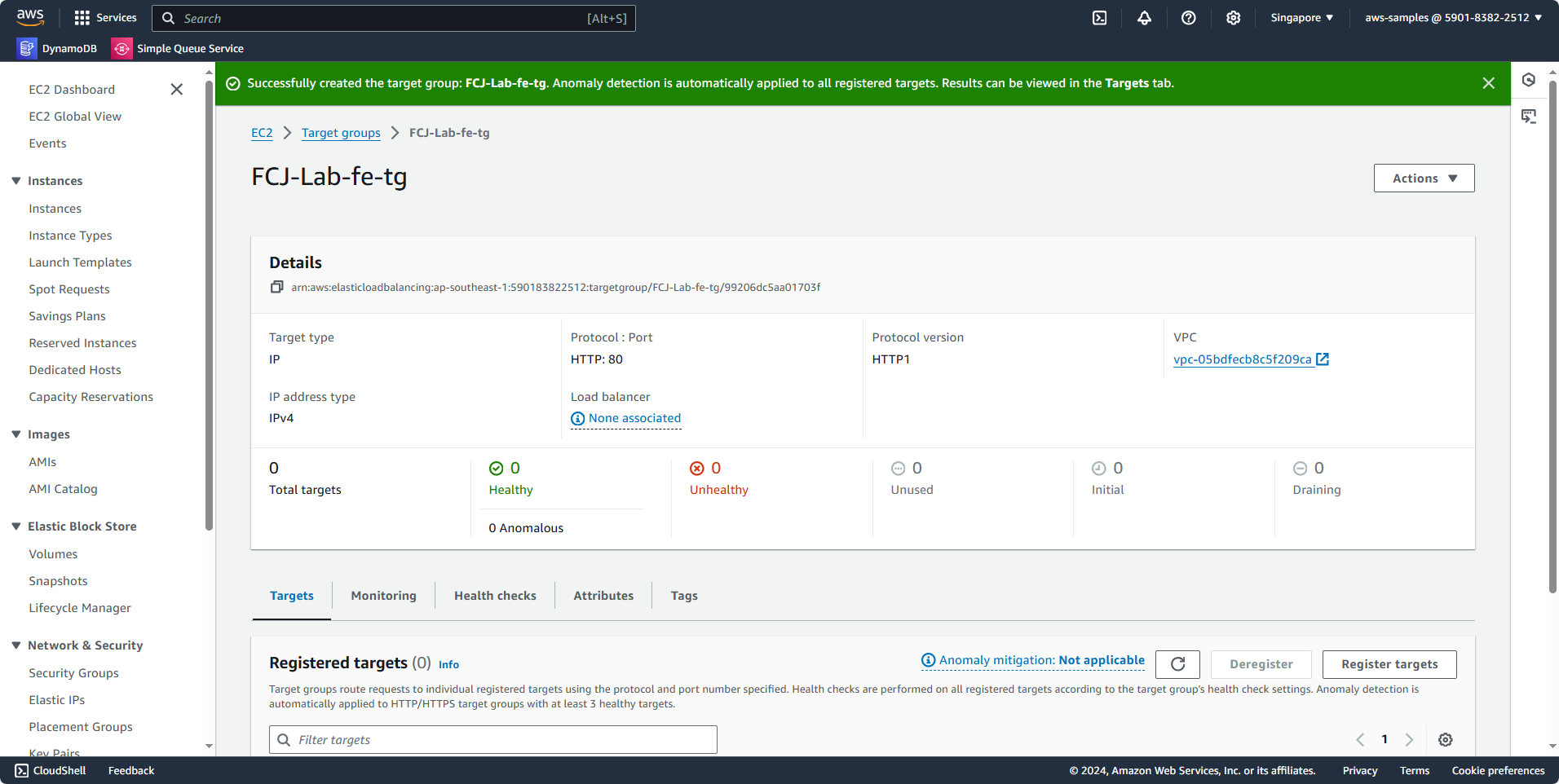The width and height of the screenshot is (1559, 784).
Task: Follow the EC2 breadcrumb link
Action: (262, 133)
